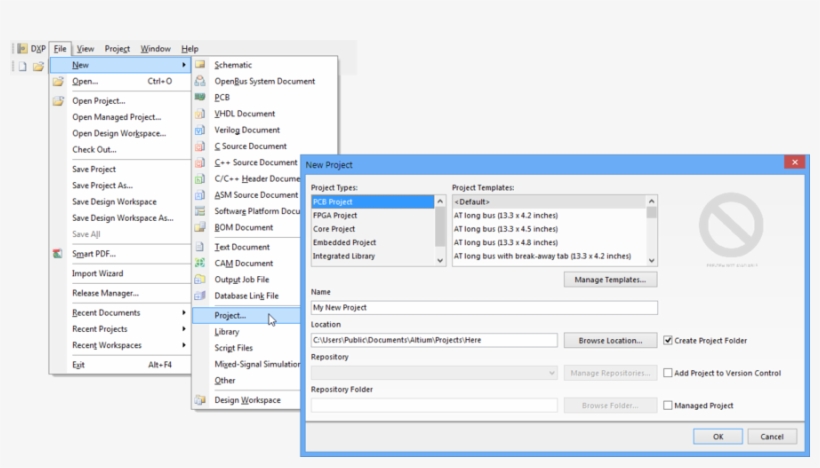This screenshot has width=820, height=468.
Task: Click the Cancel button
Action: pos(772,437)
